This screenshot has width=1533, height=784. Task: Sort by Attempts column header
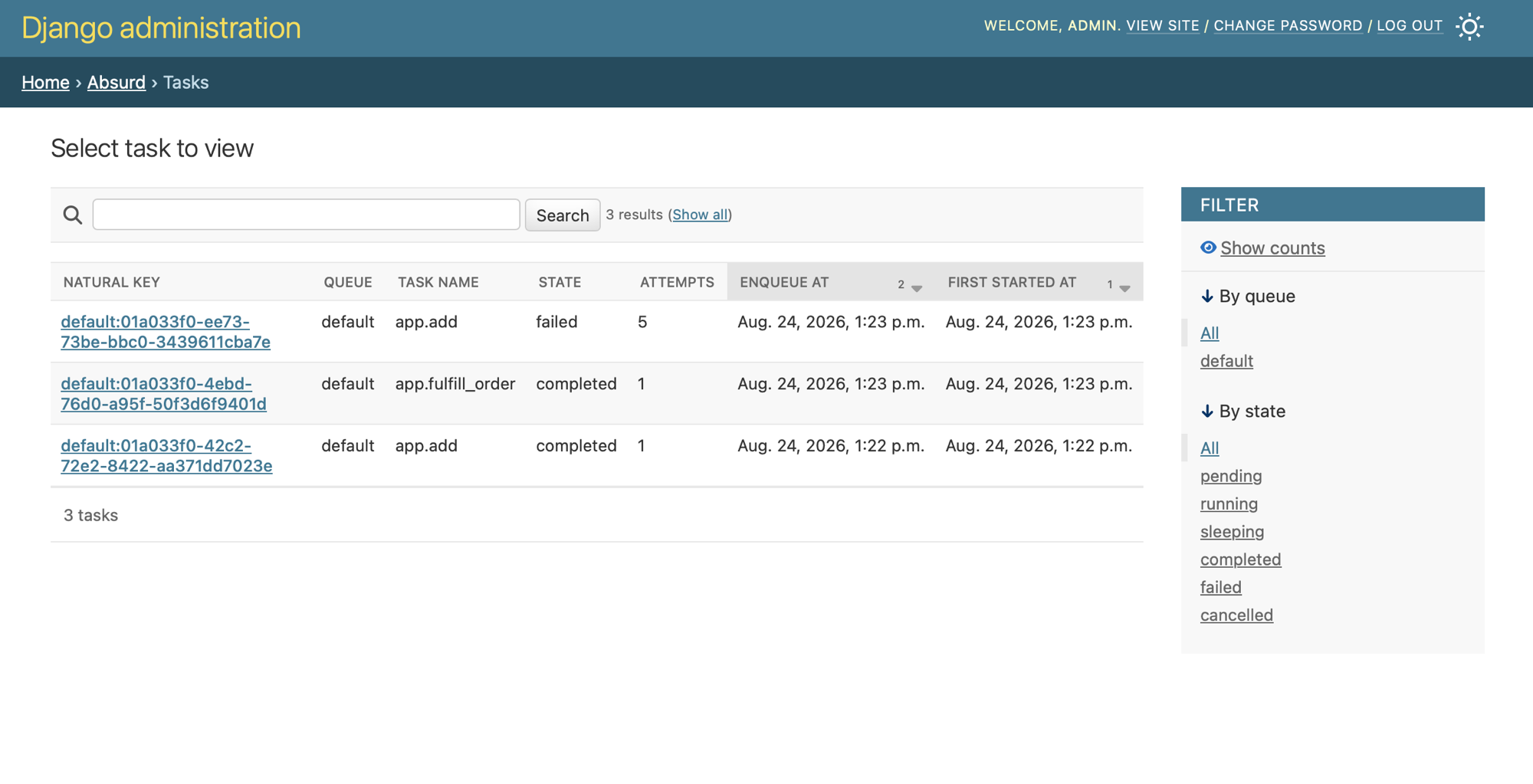pos(677,282)
